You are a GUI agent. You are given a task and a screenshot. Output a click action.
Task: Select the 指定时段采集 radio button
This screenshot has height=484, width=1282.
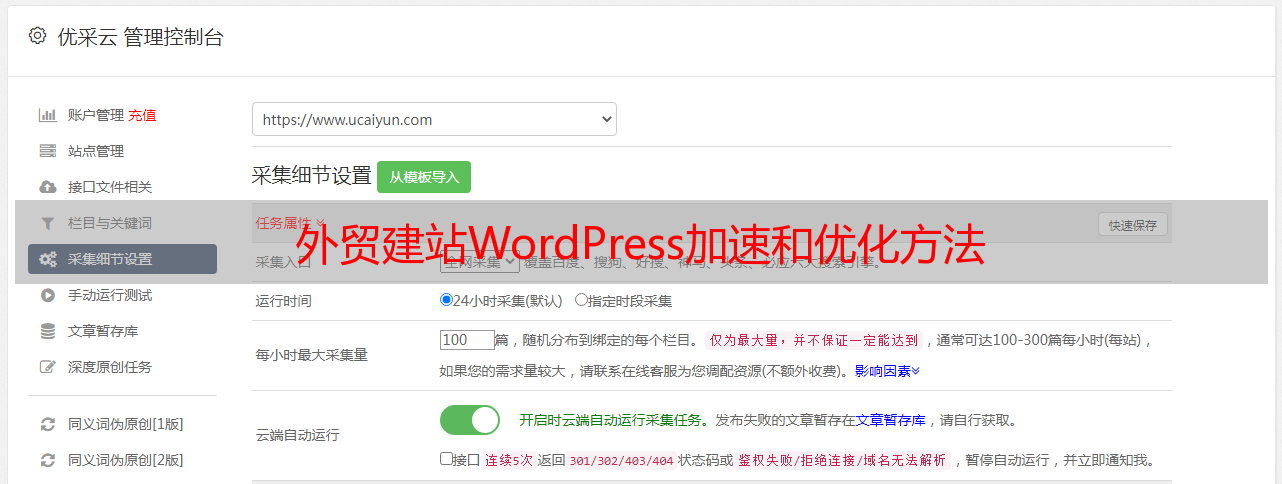581,300
